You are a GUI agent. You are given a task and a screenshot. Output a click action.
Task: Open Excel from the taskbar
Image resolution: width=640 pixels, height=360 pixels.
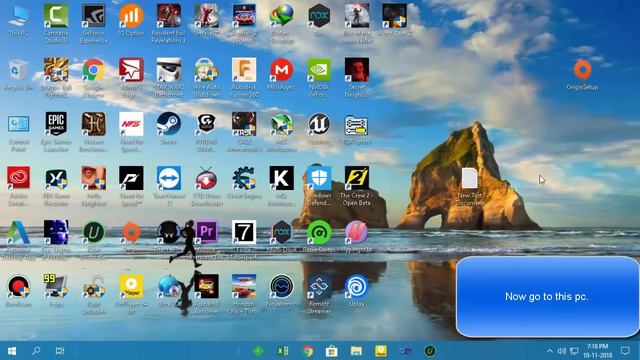click(x=282, y=351)
